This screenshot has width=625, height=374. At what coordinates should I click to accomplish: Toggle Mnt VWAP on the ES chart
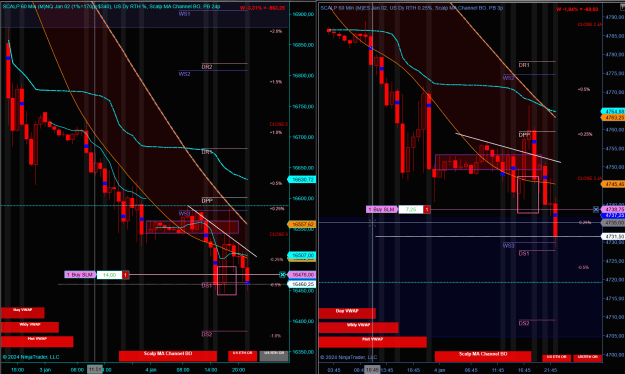point(372,342)
